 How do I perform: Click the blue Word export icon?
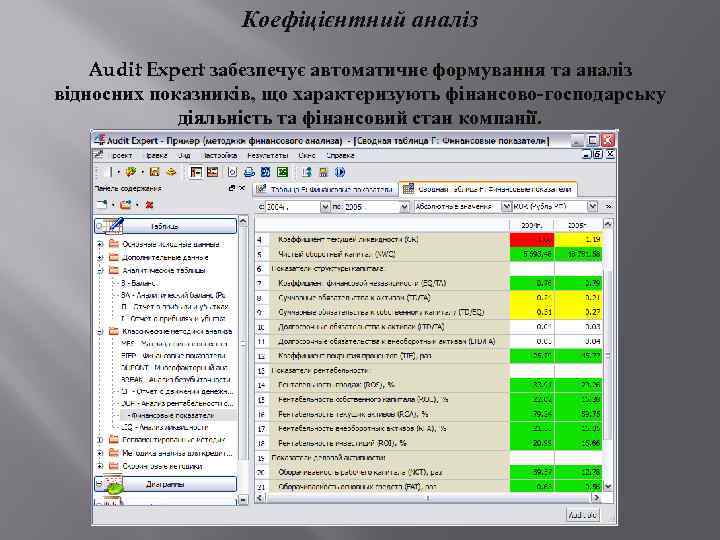tap(265, 172)
